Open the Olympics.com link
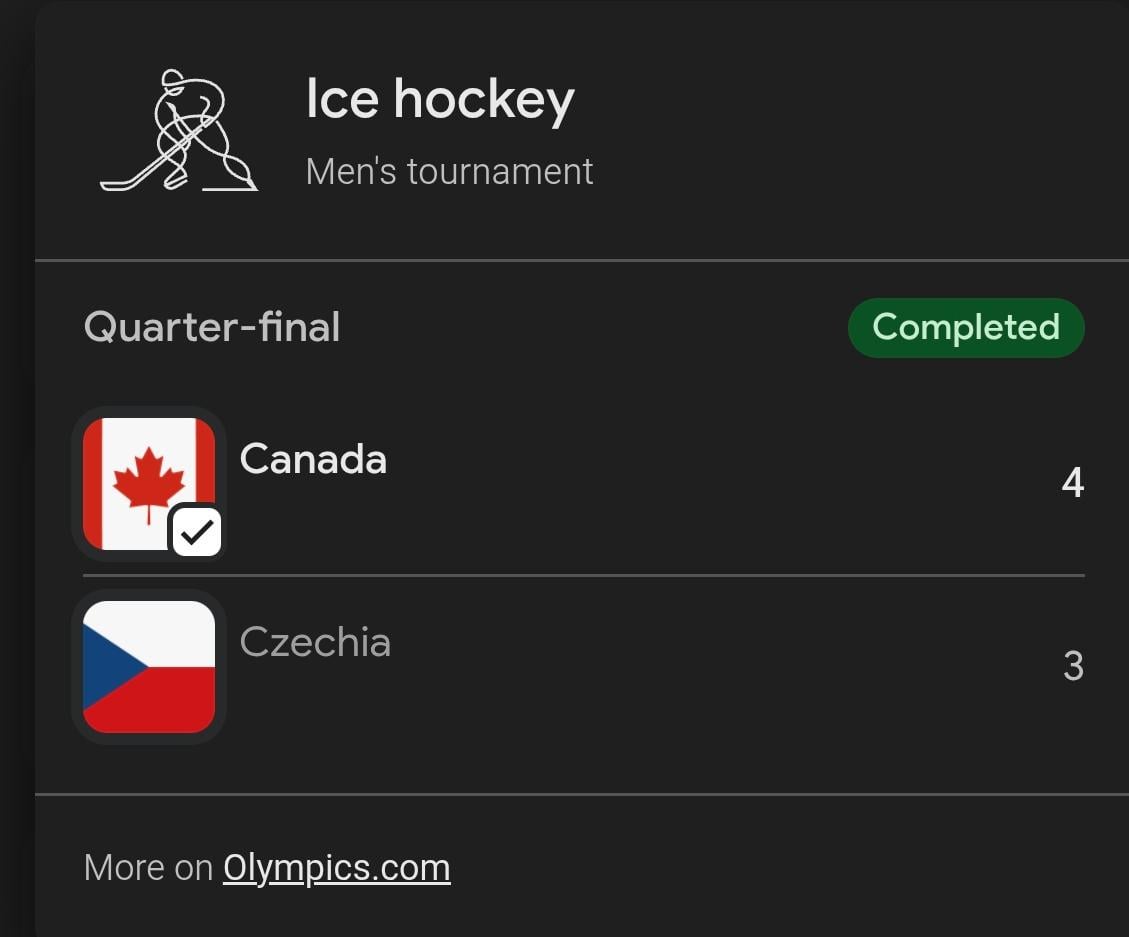 [x=336, y=867]
